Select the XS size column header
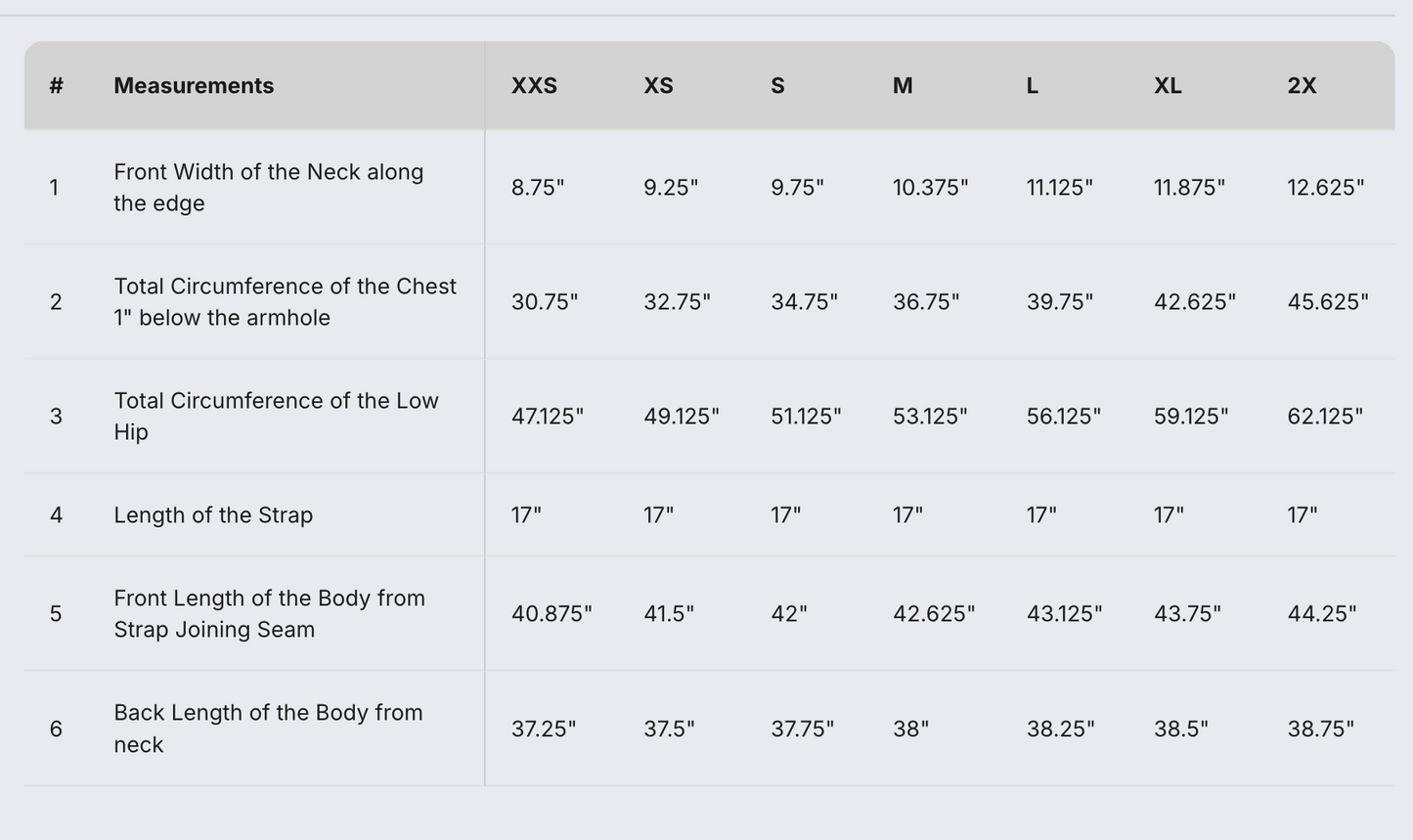 [658, 86]
